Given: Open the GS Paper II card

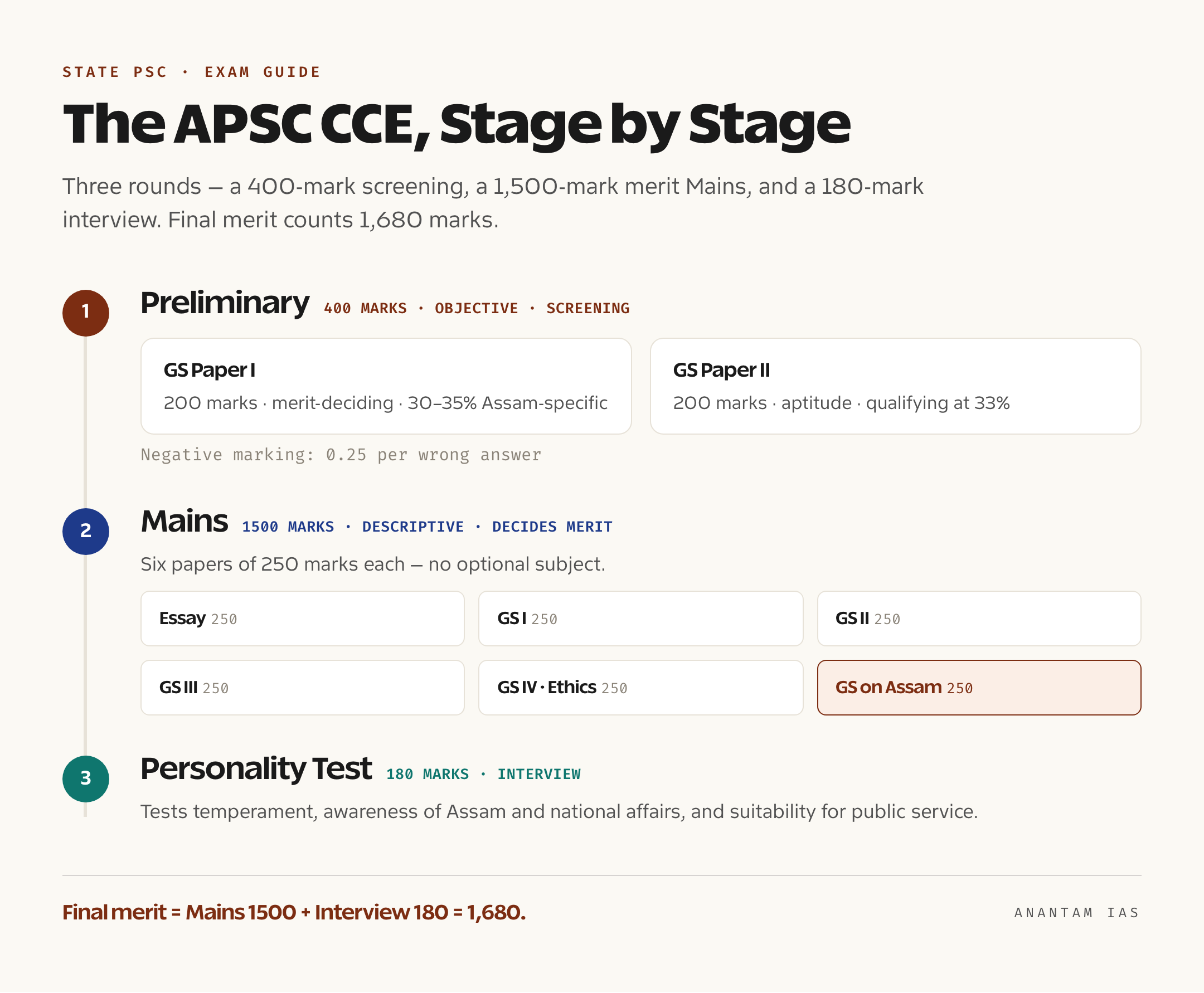Looking at the screenshot, I should point(896,386).
